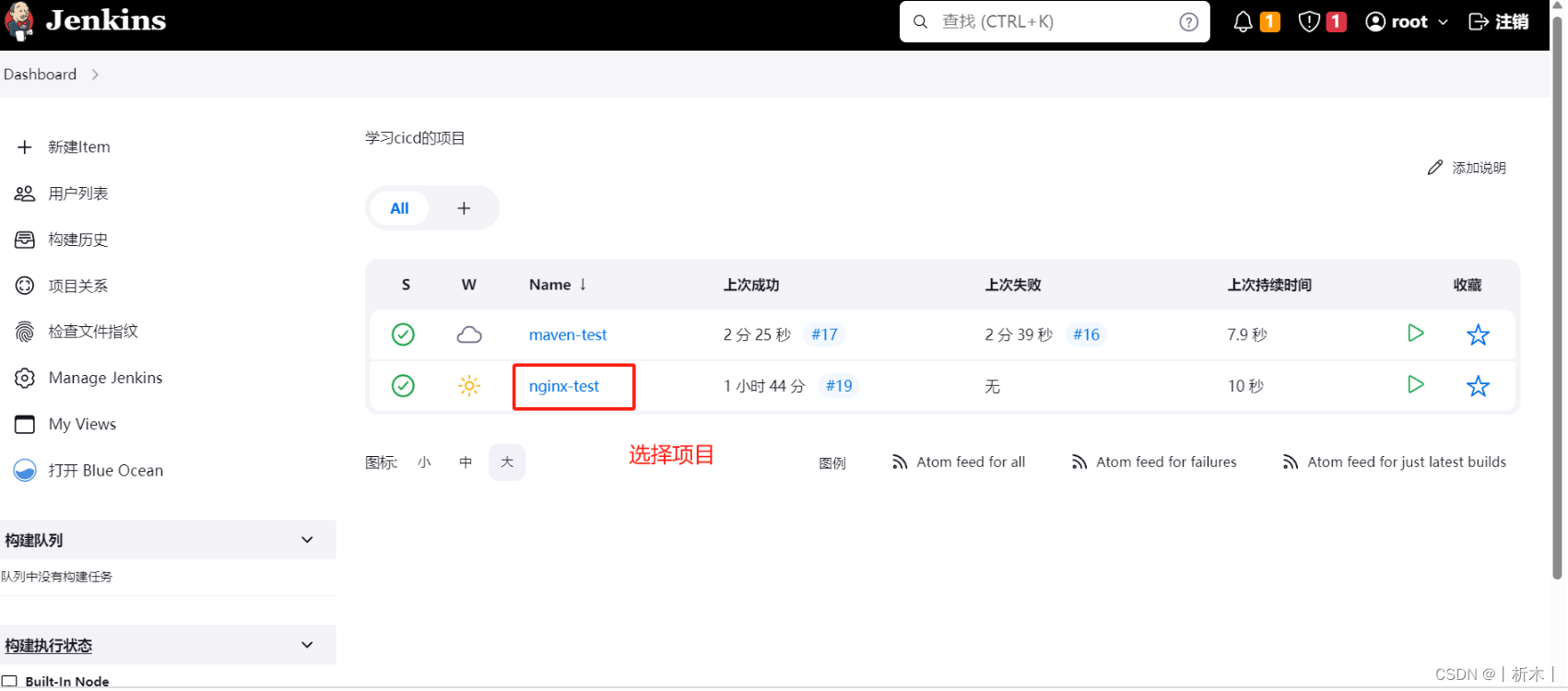Screen dimensions: 1568x691
Task: Start a build of nginx-test
Action: (1416, 384)
